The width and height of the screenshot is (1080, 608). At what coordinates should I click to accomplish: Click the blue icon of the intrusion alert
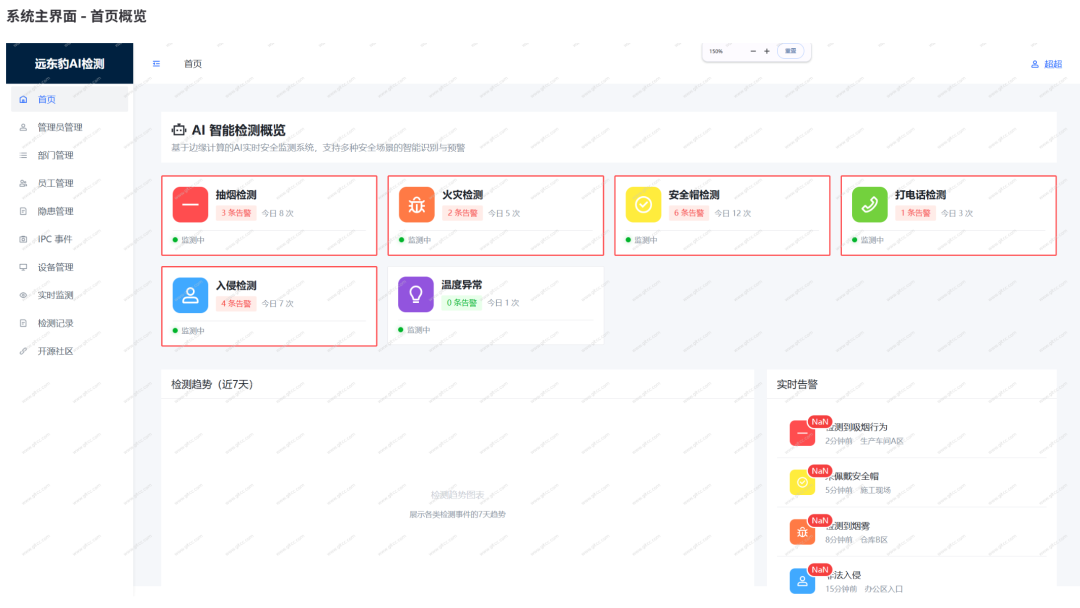click(x=802, y=580)
